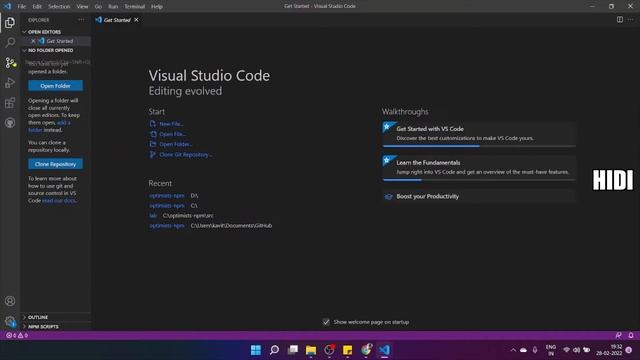The image size is (640, 360).
Task: Open the Run menu
Action: click(113, 7)
